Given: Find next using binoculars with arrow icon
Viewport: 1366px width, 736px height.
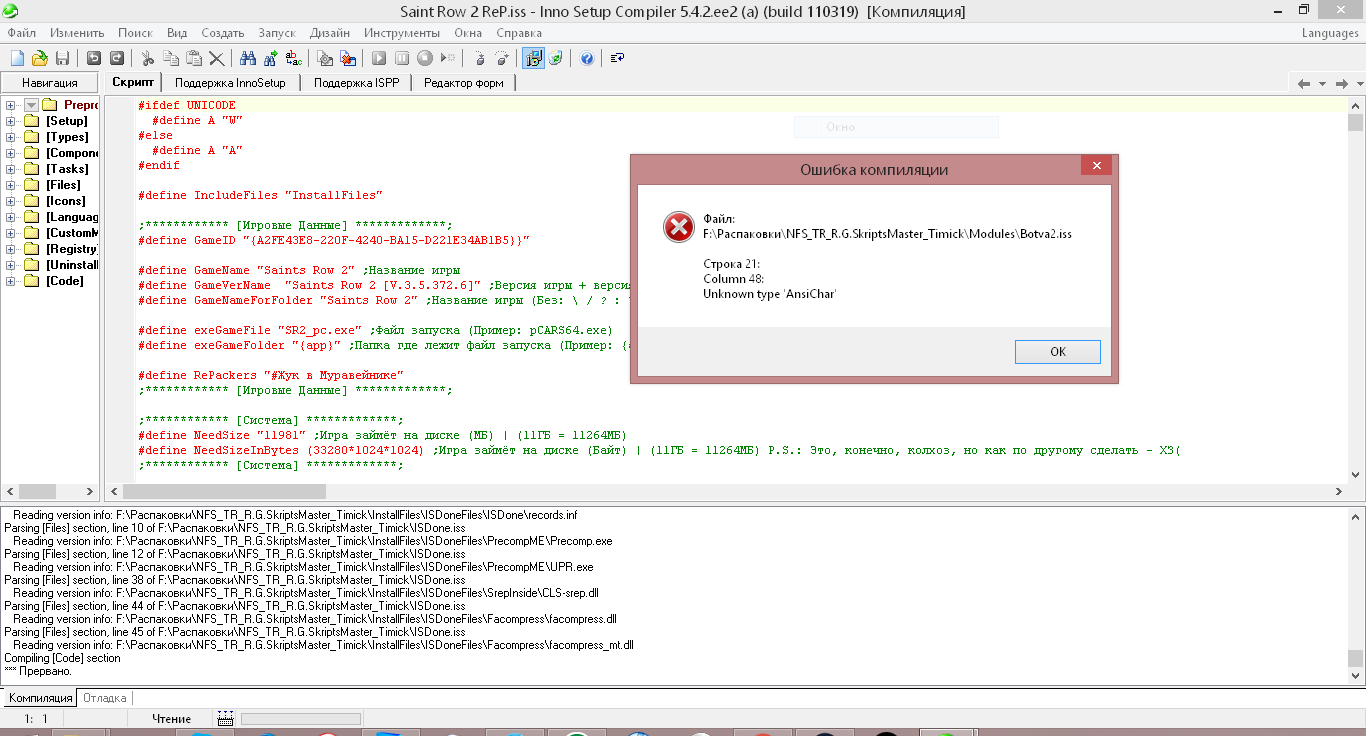Looking at the screenshot, I should pyautogui.click(x=270, y=58).
